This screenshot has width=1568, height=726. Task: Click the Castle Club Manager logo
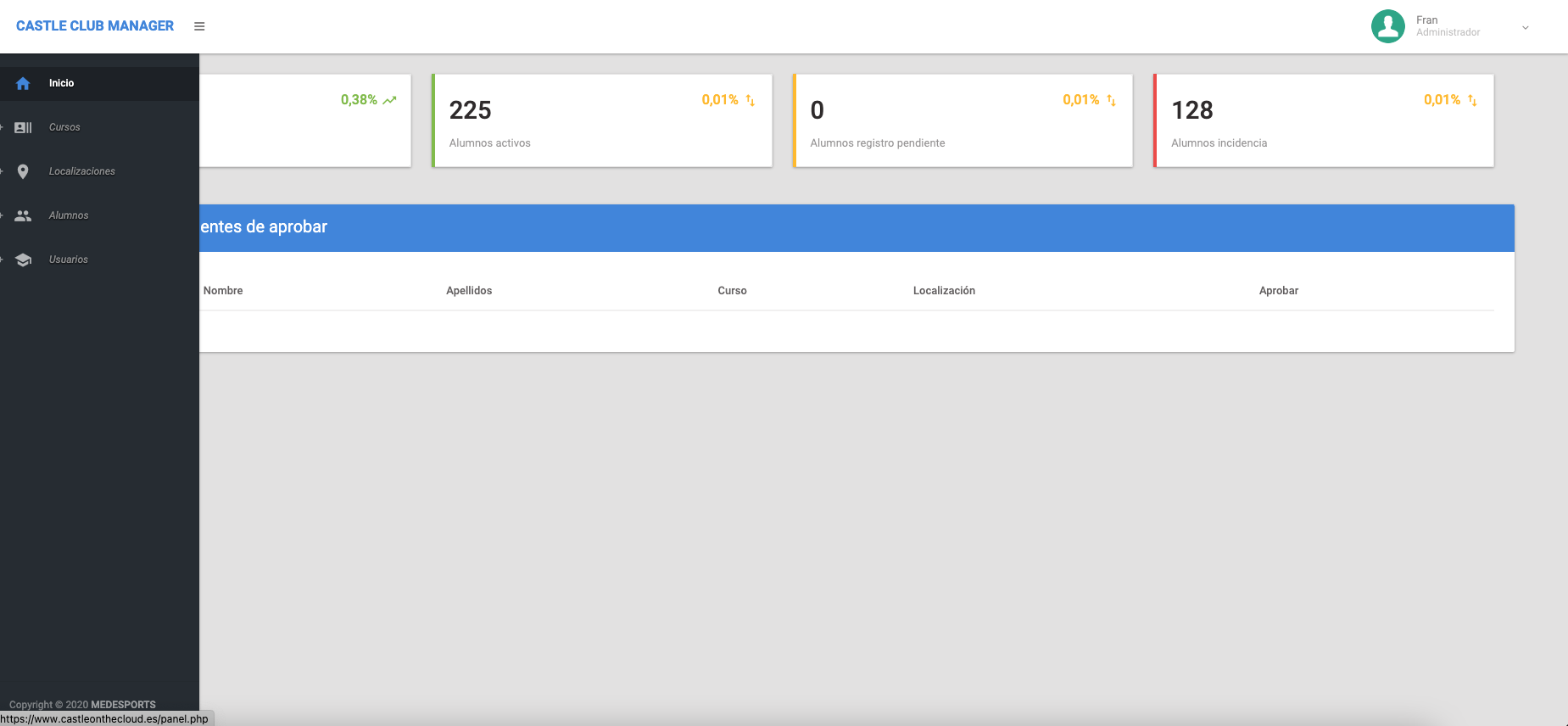pos(95,26)
